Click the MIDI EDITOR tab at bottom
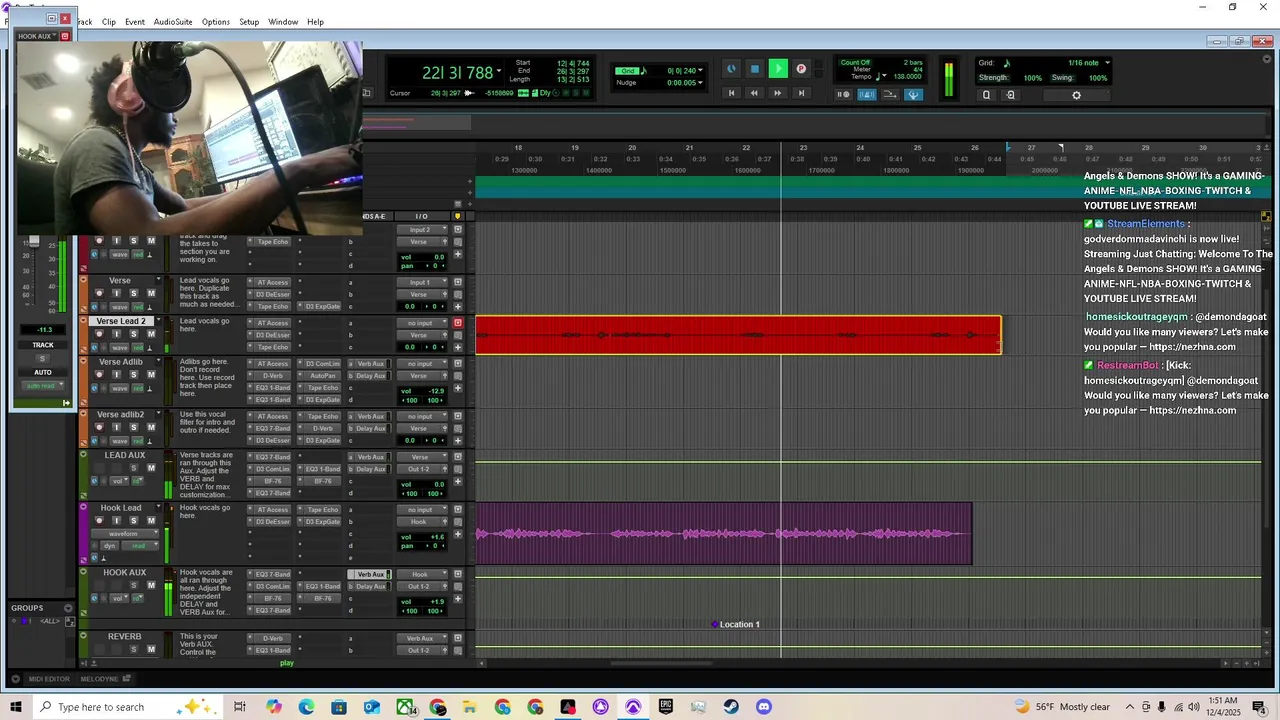 [x=49, y=679]
